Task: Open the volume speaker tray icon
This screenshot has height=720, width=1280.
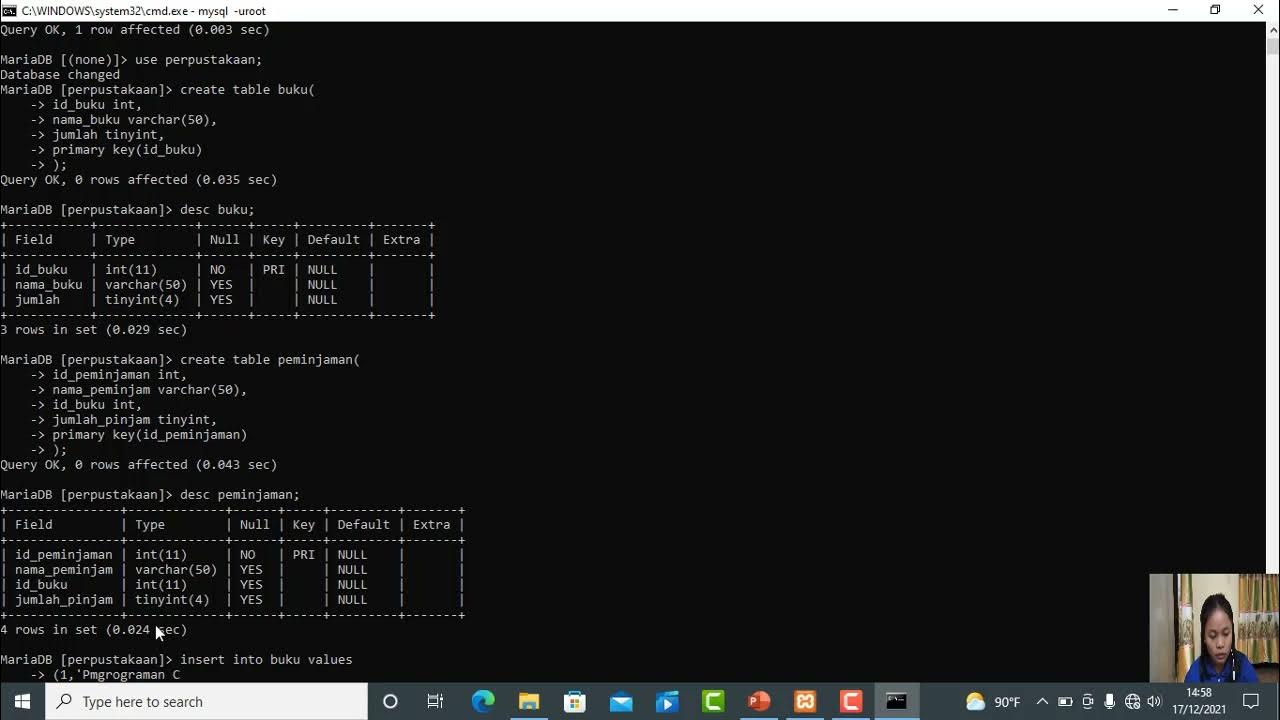Action: [x=1155, y=702]
